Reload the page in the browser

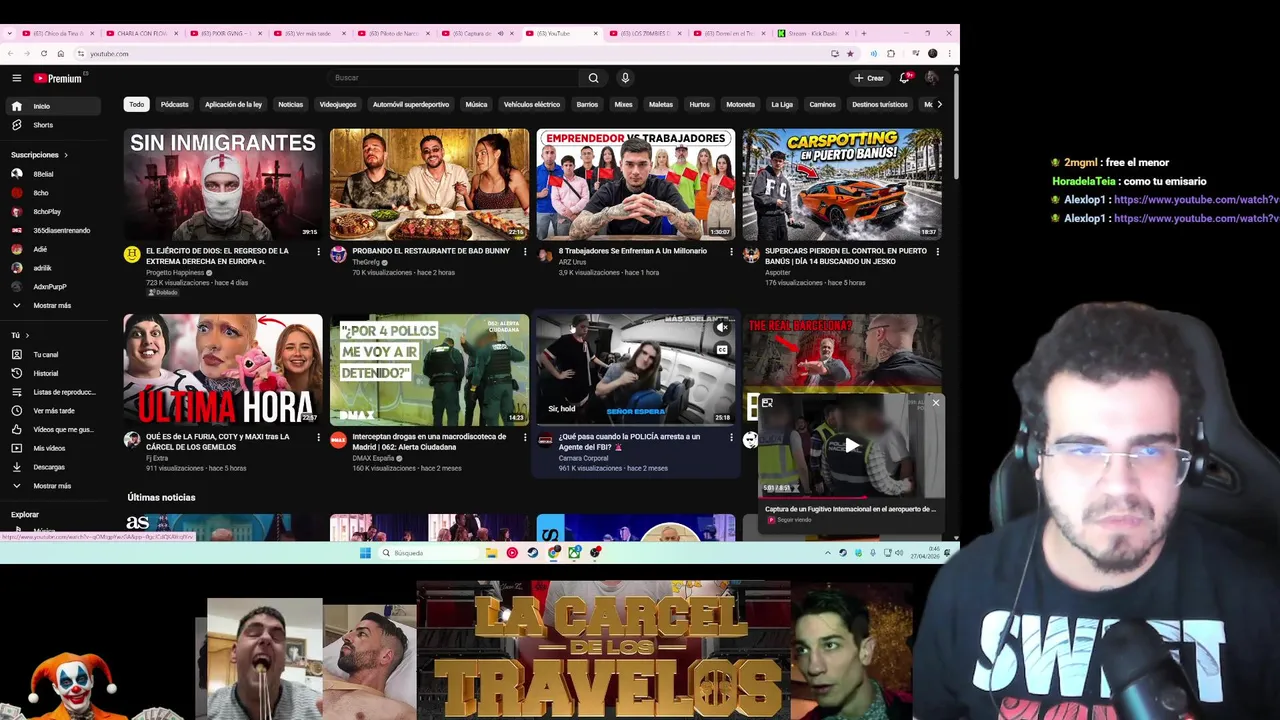(x=43, y=54)
